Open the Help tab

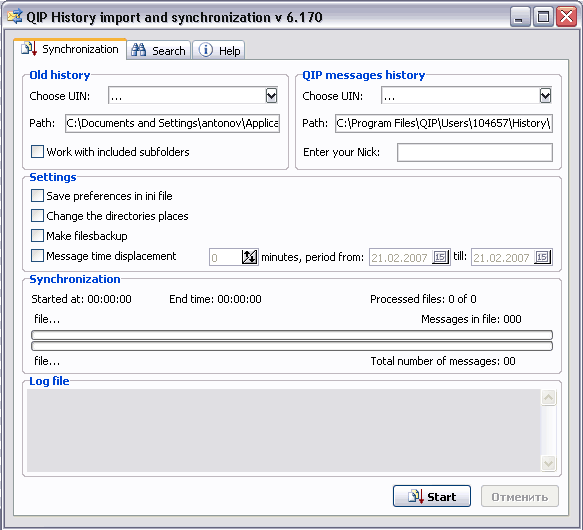219,50
